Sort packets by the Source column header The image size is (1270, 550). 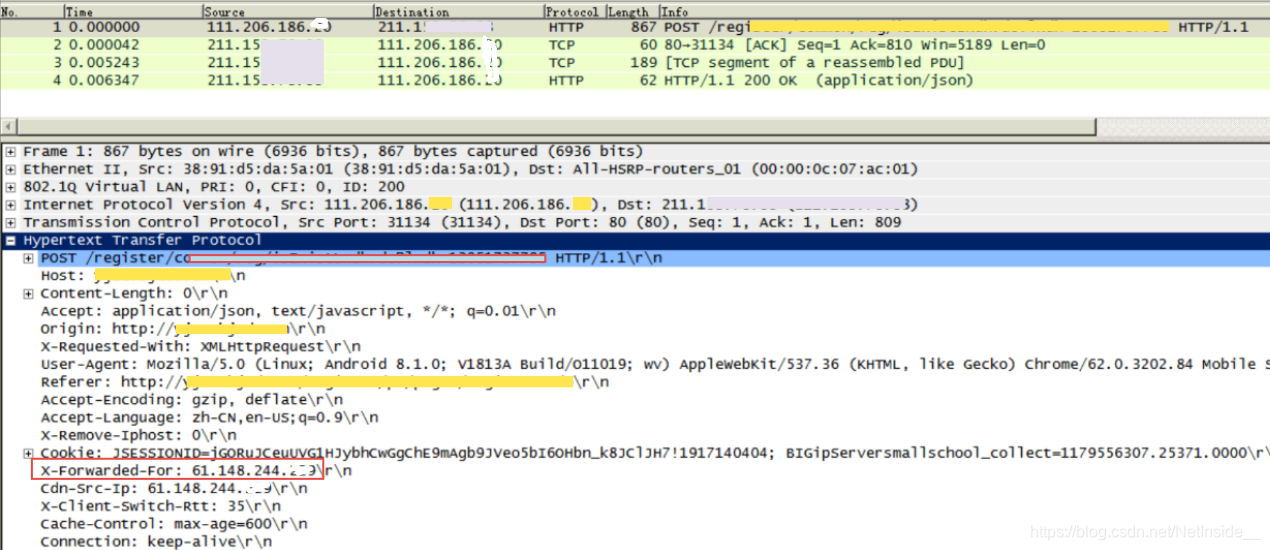click(x=287, y=11)
